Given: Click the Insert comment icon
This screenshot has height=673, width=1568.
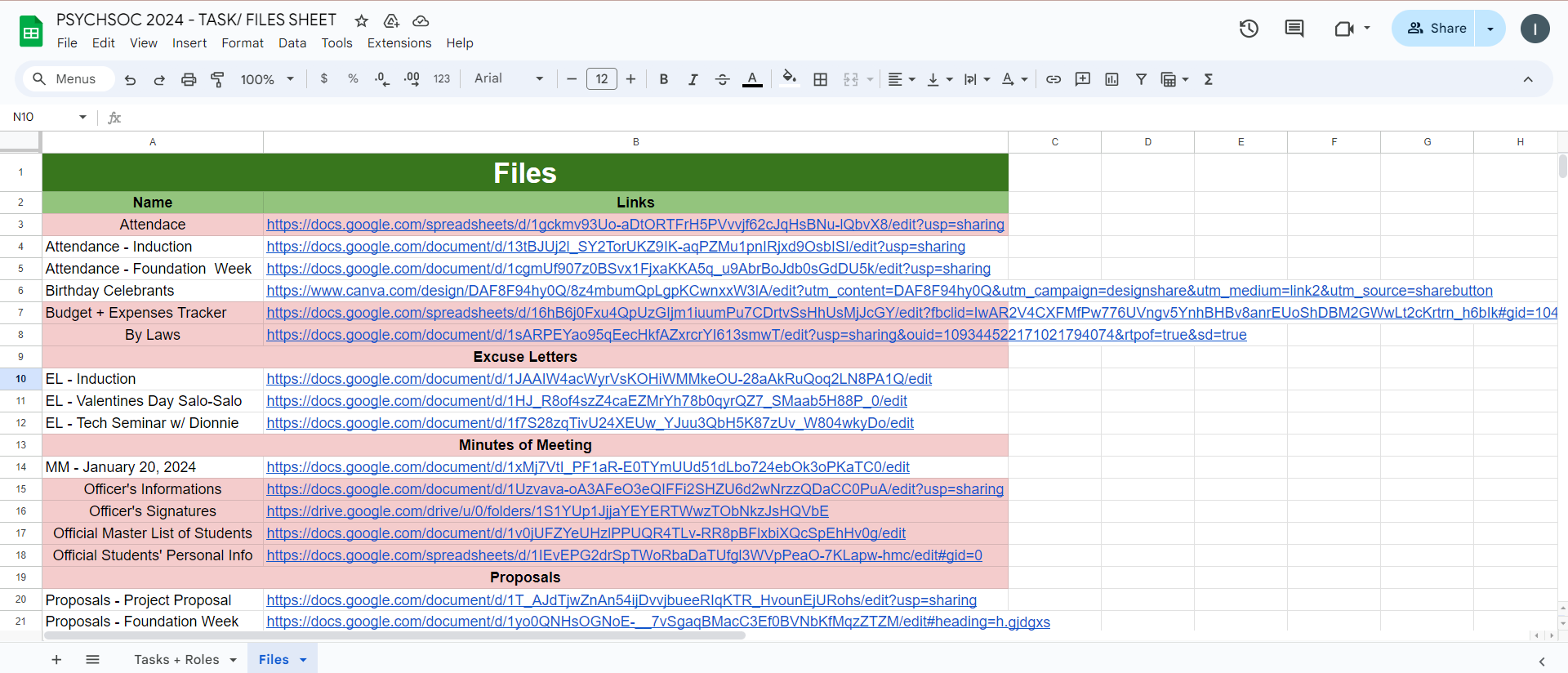Looking at the screenshot, I should (1083, 79).
